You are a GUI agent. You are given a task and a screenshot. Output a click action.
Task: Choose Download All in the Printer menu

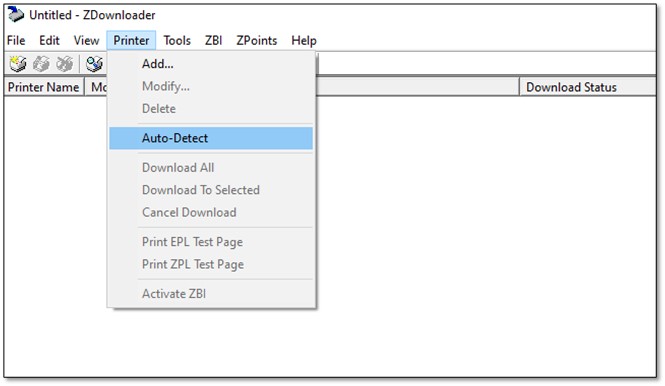[x=211, y=168]
